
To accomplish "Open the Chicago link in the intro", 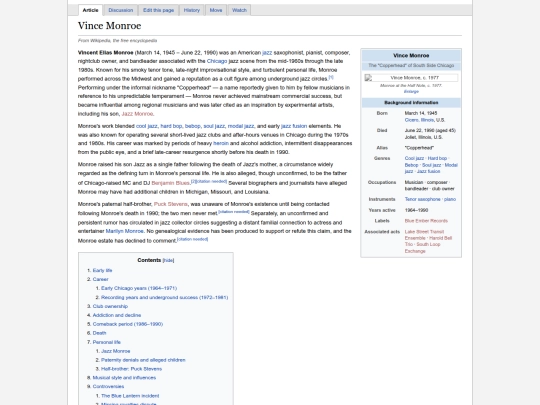I will [x=217, y=61].
